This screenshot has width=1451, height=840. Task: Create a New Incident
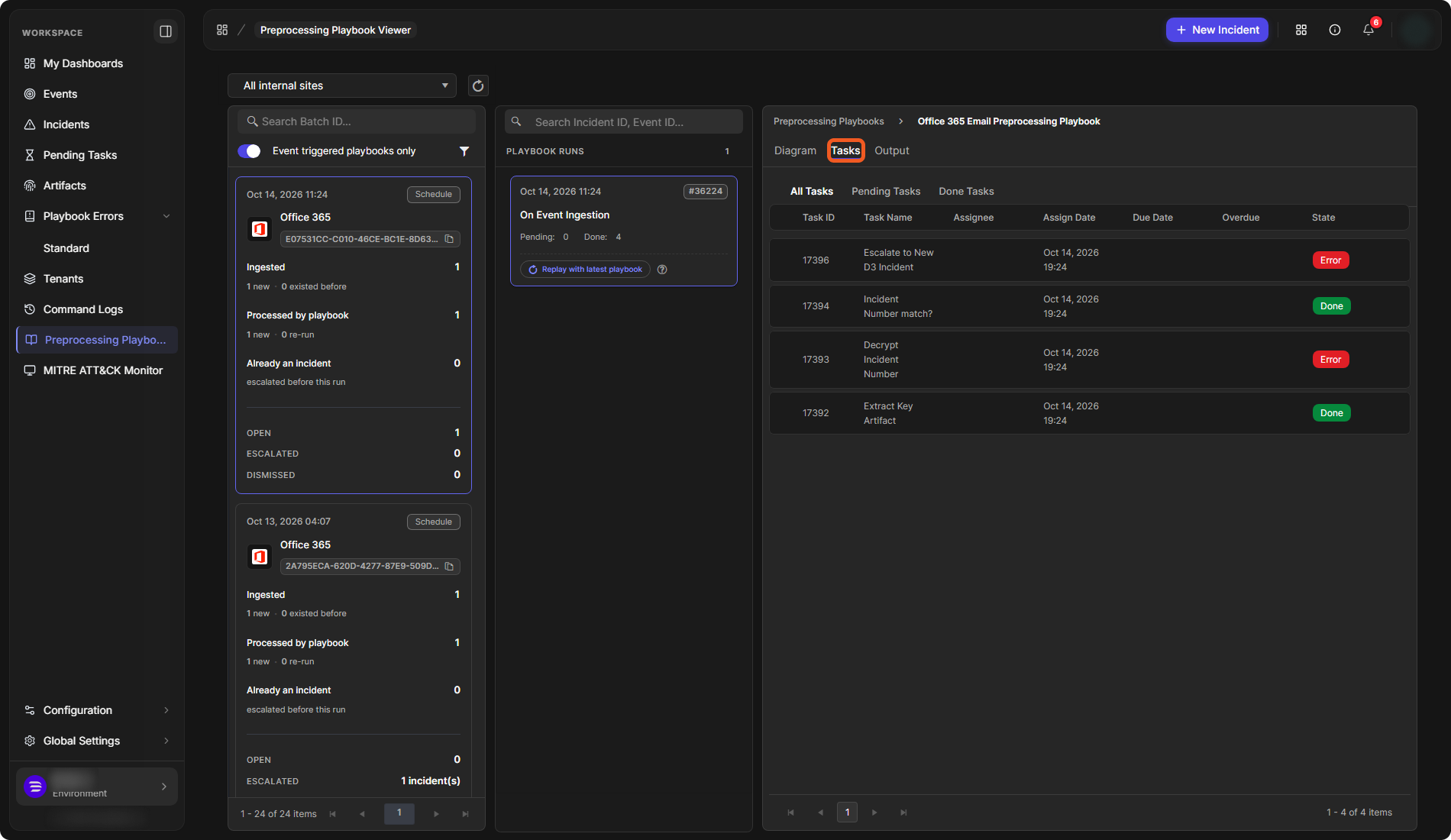click(x=1217, y=30)
